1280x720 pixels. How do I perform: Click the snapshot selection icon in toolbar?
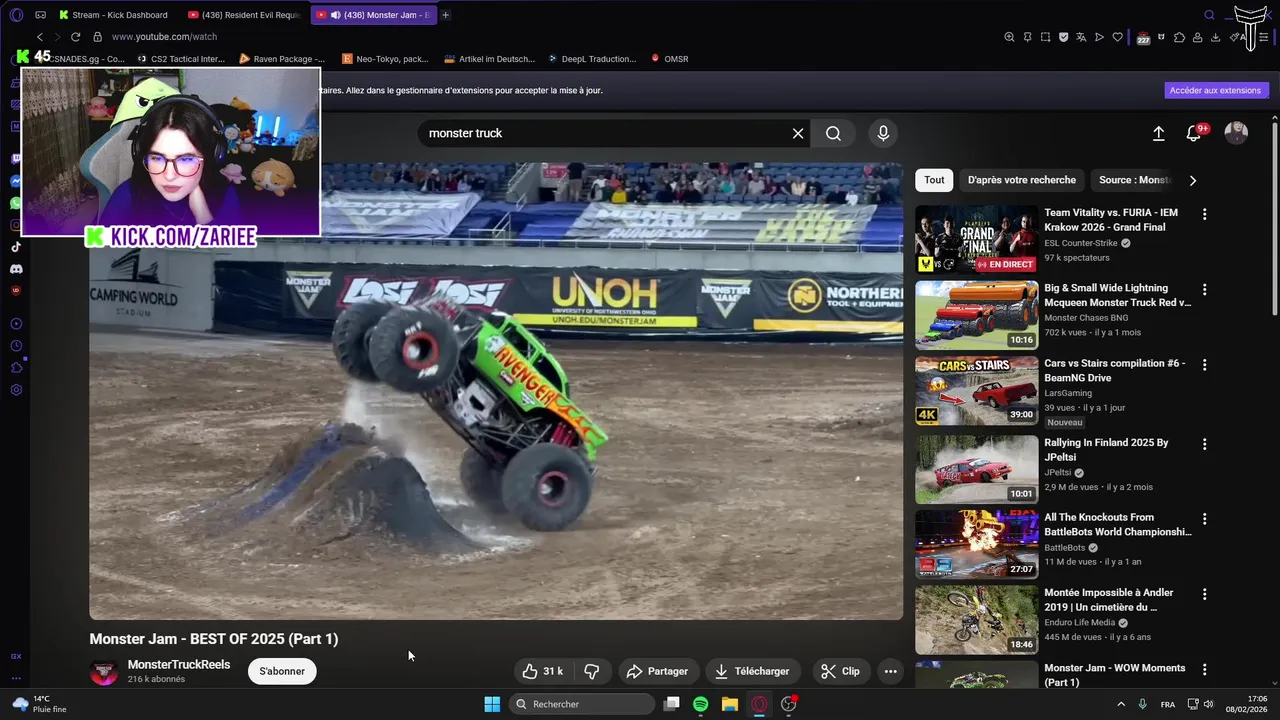1045,37
